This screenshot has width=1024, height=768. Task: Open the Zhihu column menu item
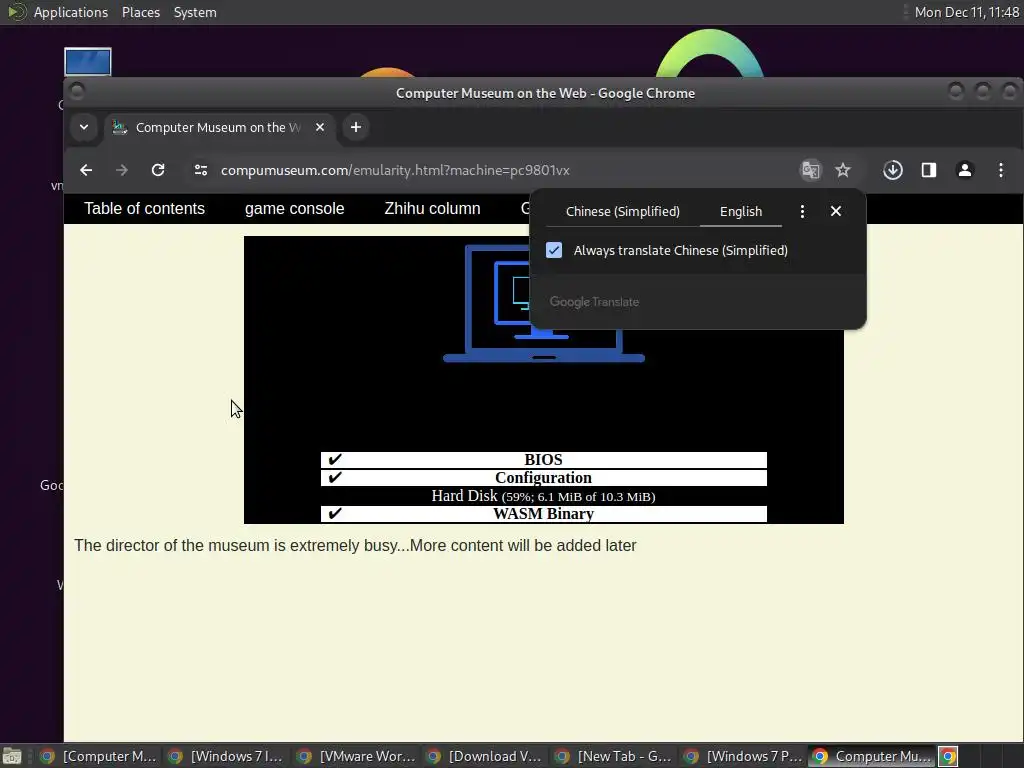432,208
